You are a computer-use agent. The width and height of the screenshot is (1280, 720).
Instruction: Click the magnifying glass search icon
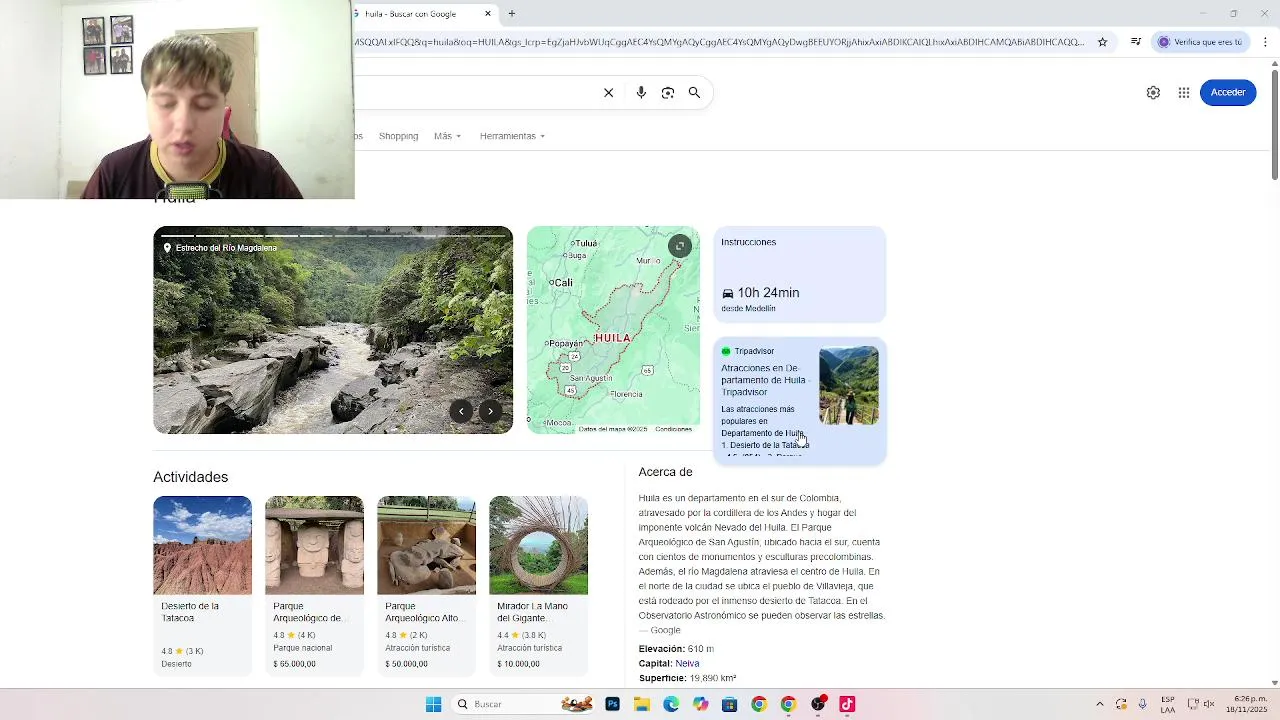tap(694, 92)
